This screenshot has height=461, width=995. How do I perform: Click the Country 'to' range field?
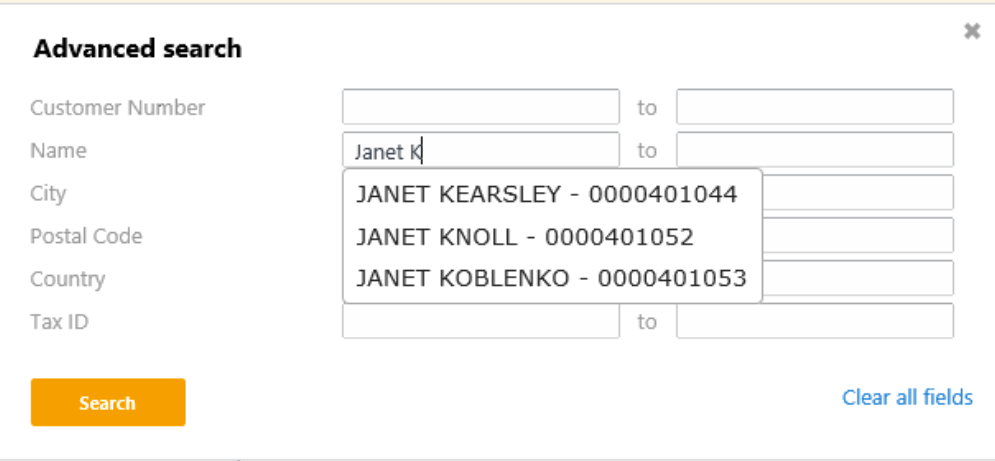click(858, 278)
